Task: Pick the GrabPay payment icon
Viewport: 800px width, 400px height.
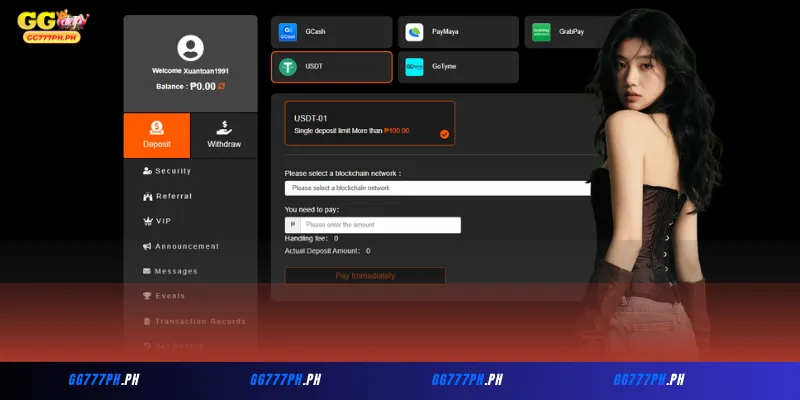Action: click(x=541, y=32)
